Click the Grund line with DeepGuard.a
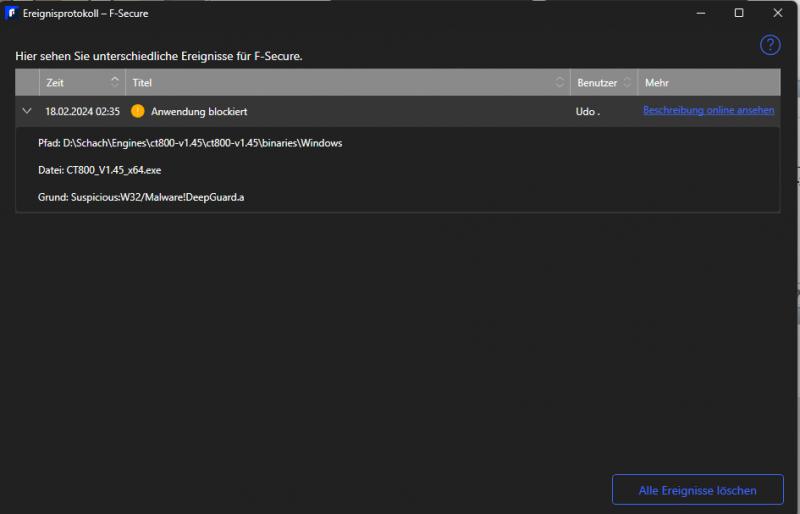Image resolution: width=800 pixels, height=514 pixels. click(141, 197)
